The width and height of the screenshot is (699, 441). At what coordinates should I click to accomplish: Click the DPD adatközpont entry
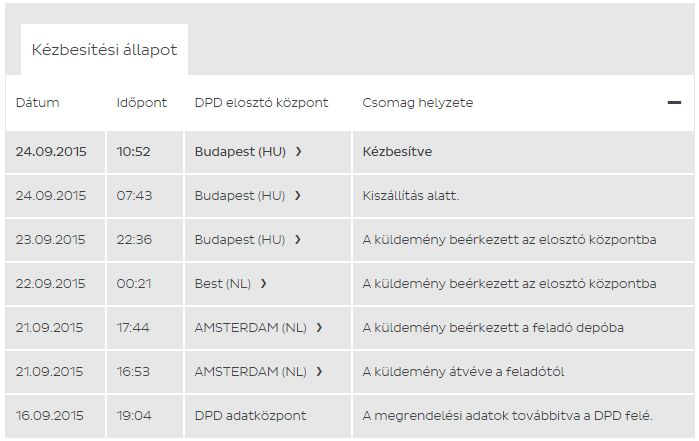(250, 415)
